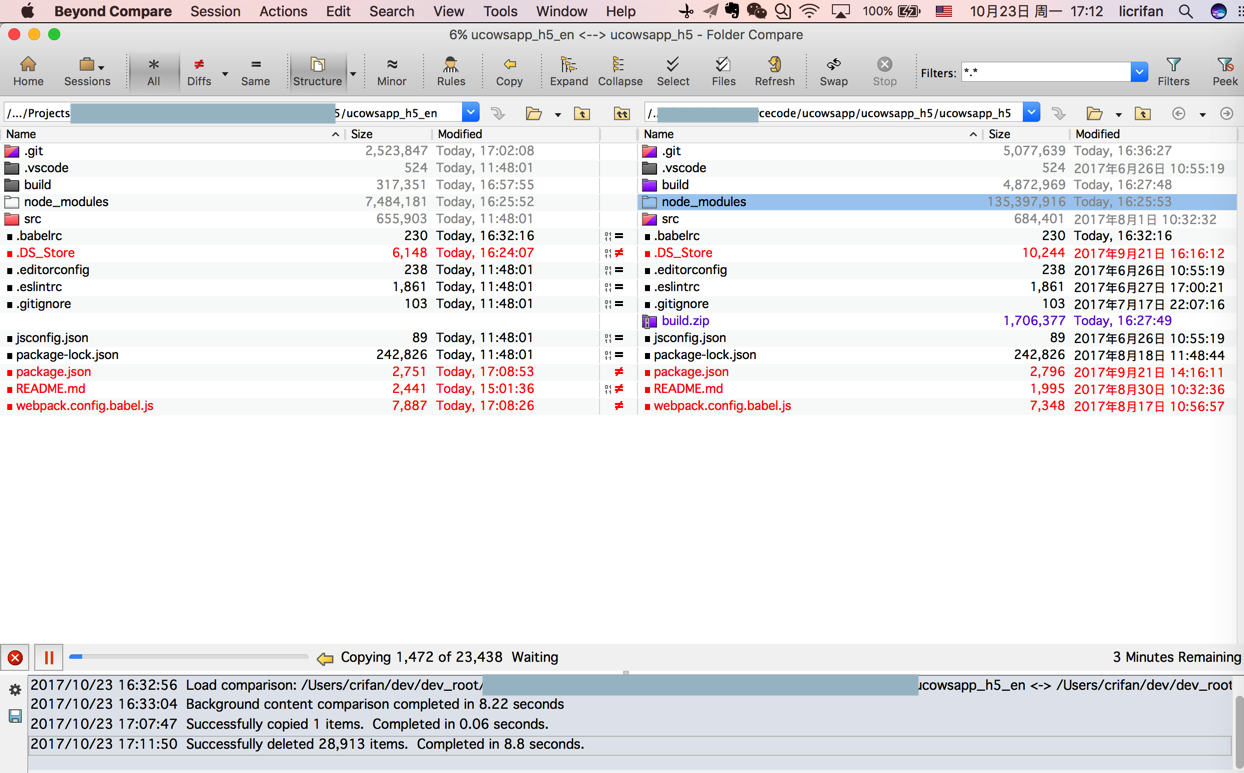Click the Copy toolbar icon
Image resolution: width=1244 pixels, height=773 pixels.
click(509, 71)
